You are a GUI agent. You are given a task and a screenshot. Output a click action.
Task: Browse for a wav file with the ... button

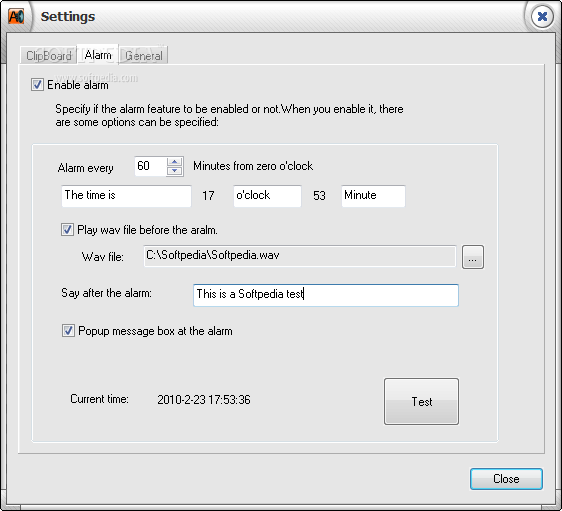tap(473, 257)
